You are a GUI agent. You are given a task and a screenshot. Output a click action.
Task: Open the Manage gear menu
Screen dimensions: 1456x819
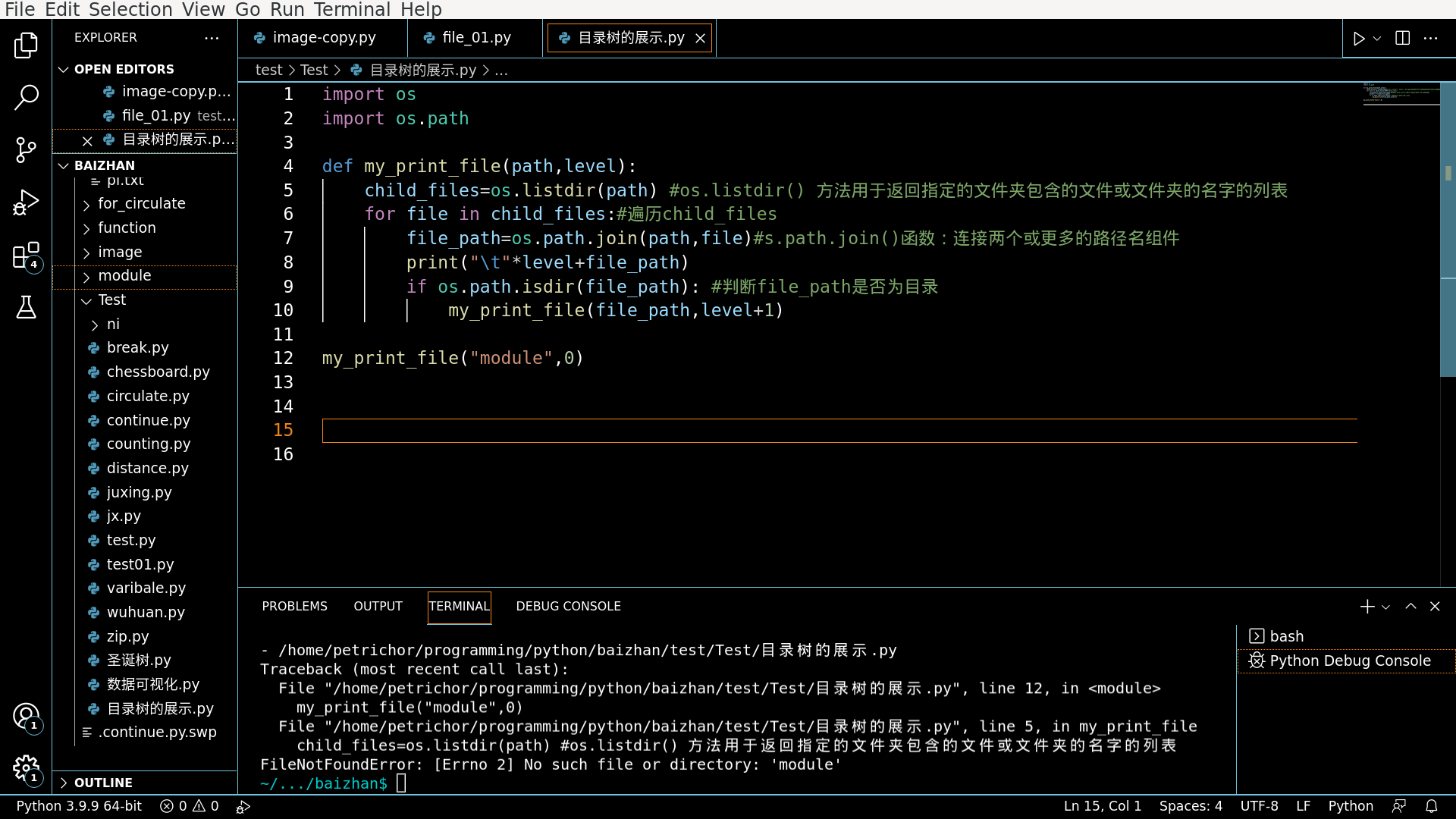(26, 768)
